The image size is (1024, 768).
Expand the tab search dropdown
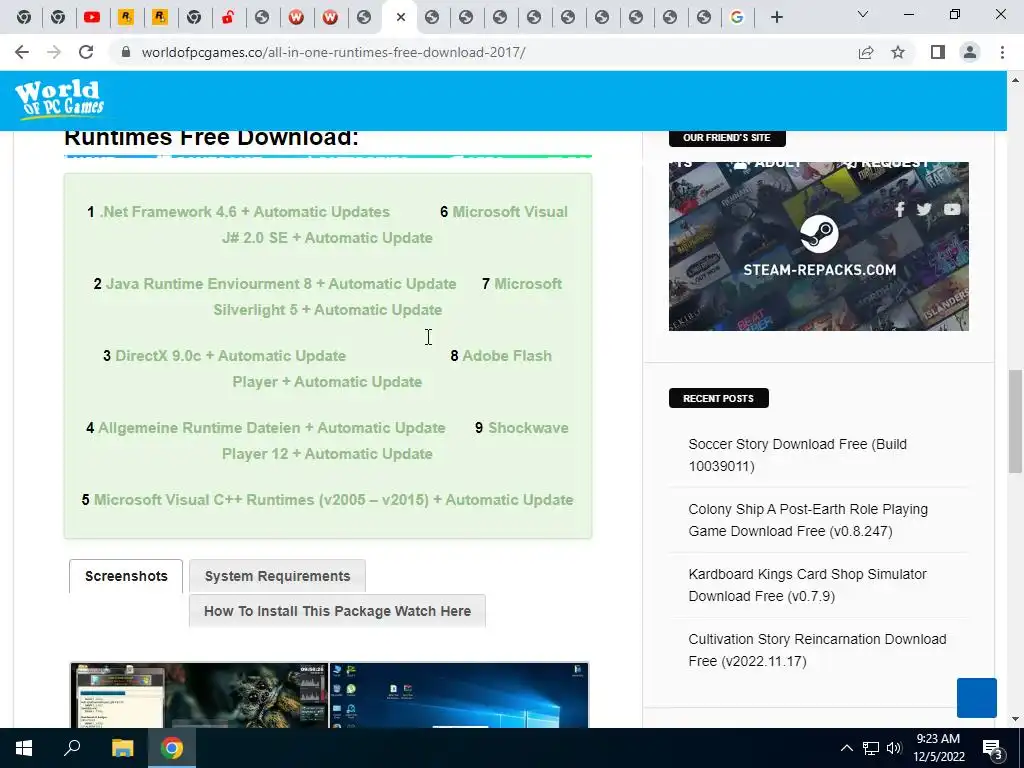tap(863, 14)
